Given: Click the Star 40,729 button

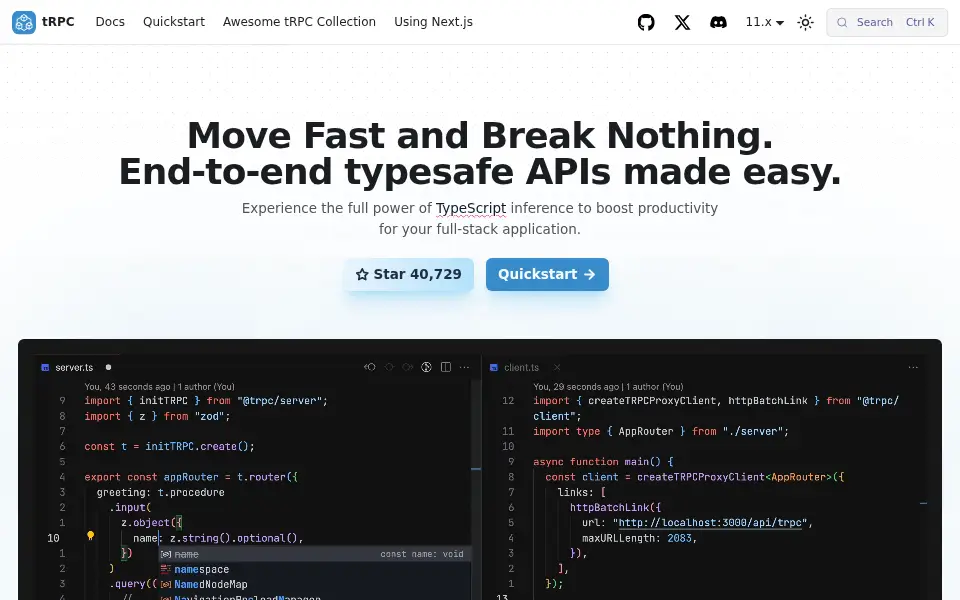Looking at the screenshot, I should click(x=408, y=274).
